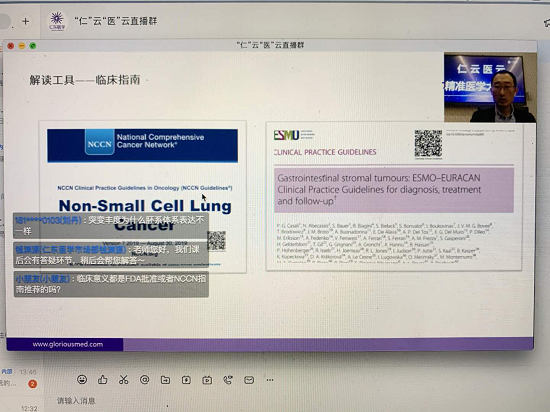The image size is (550, 412).
Task: Open the send-file folder icon
Action: coord(165,380)
